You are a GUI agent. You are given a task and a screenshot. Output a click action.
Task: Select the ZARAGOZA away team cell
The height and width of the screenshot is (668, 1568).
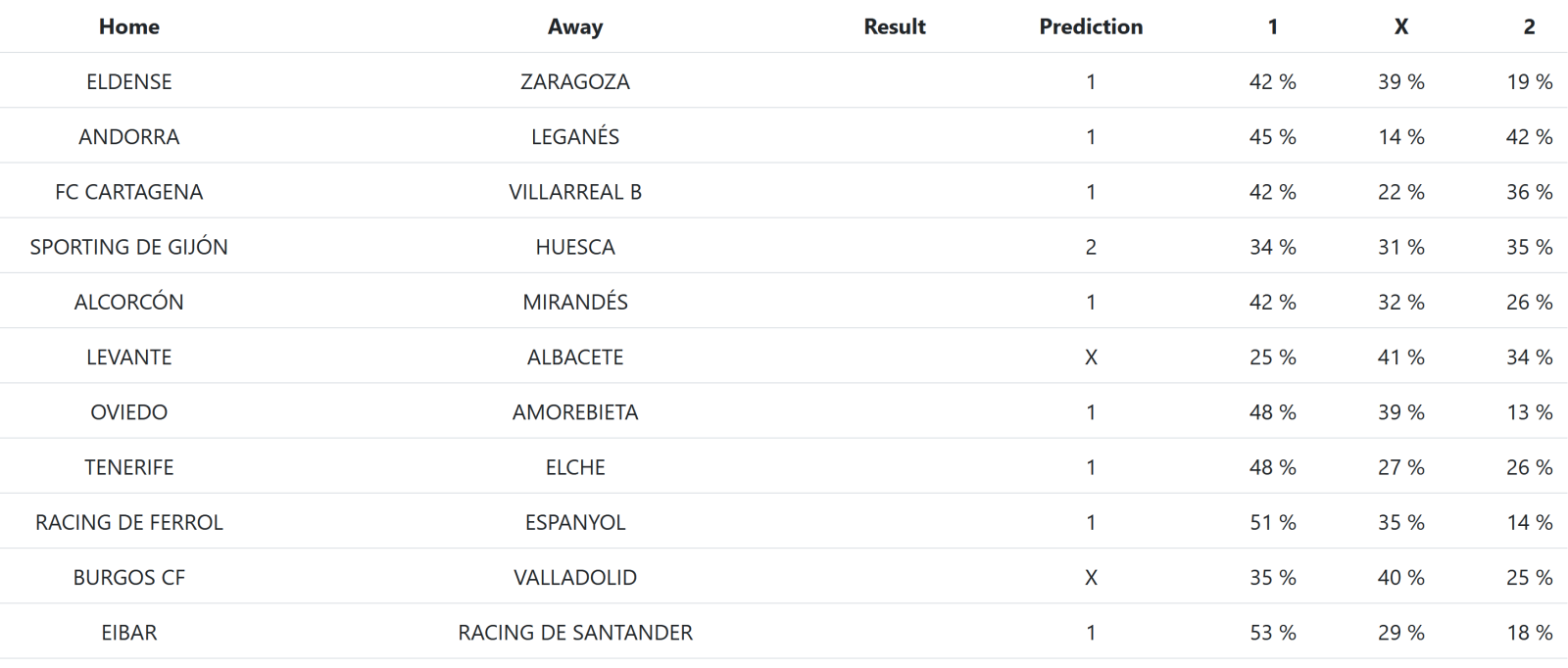tap(575, 82)
